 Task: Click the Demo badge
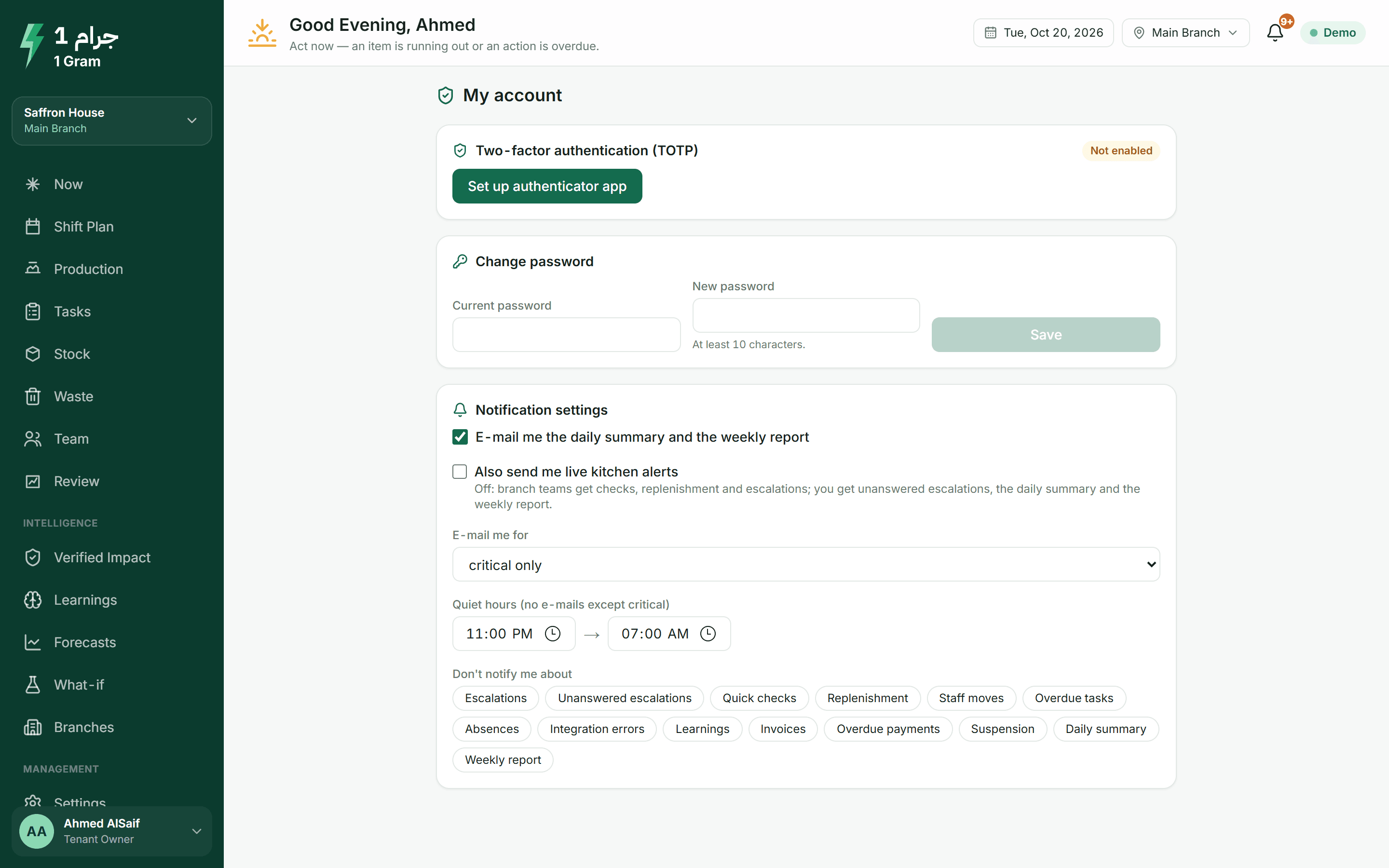pos(1333,33)
